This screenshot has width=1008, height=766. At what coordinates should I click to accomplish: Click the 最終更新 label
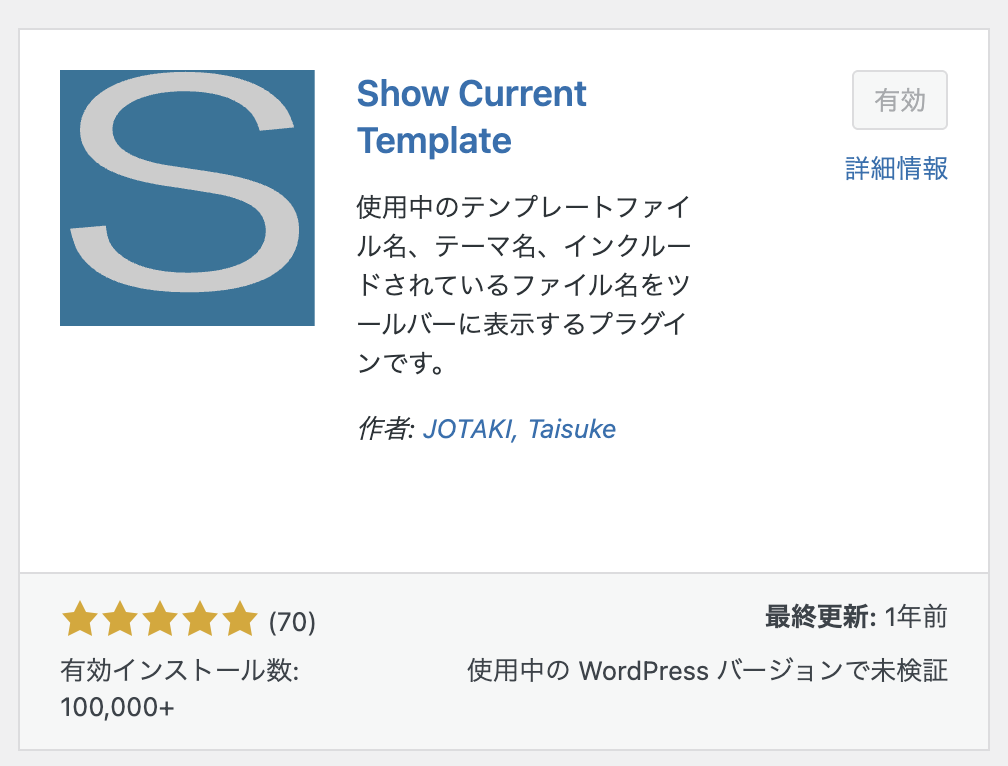[x=820, y=617]
